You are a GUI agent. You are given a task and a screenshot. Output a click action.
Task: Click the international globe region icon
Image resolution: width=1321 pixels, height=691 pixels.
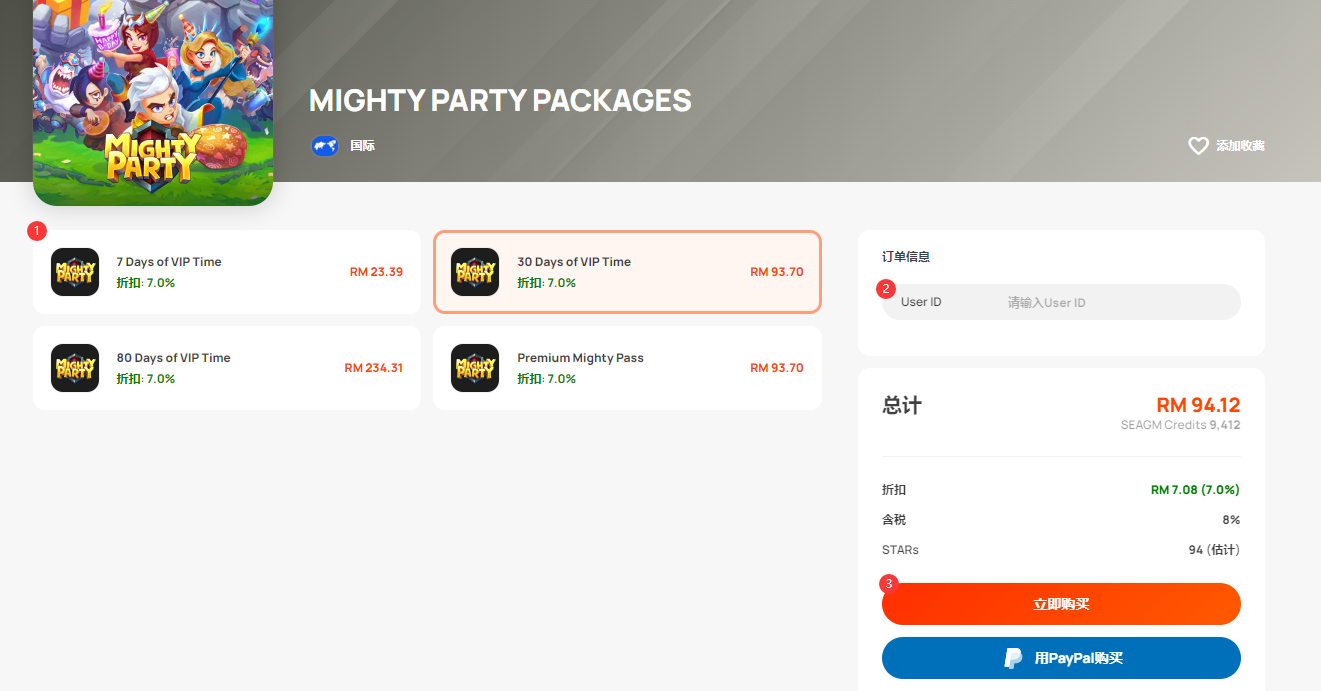[324, 146]
